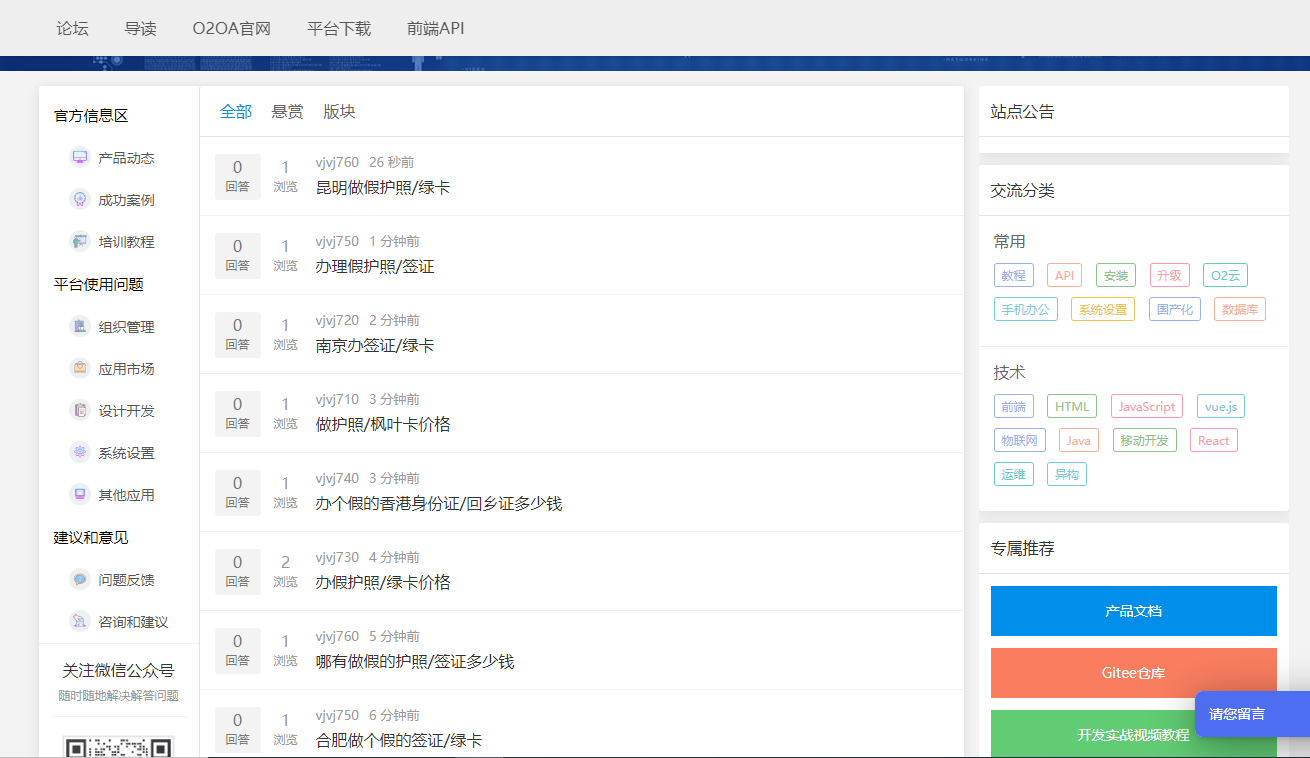Click the 组织管理 sidebar icon

(x=80, y=327)
